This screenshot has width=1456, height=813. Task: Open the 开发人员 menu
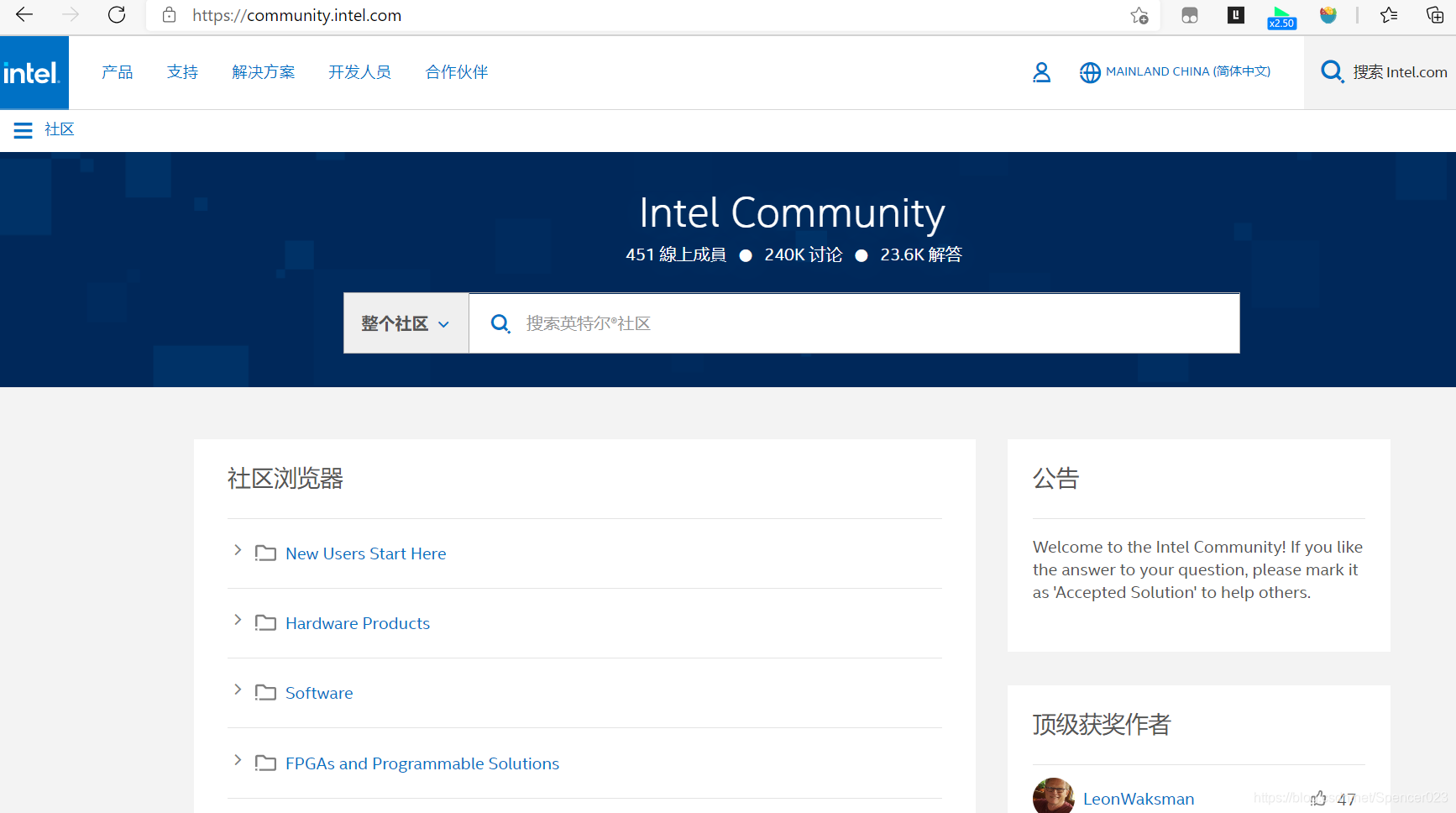pyautogui.click(x=360, y=72)
